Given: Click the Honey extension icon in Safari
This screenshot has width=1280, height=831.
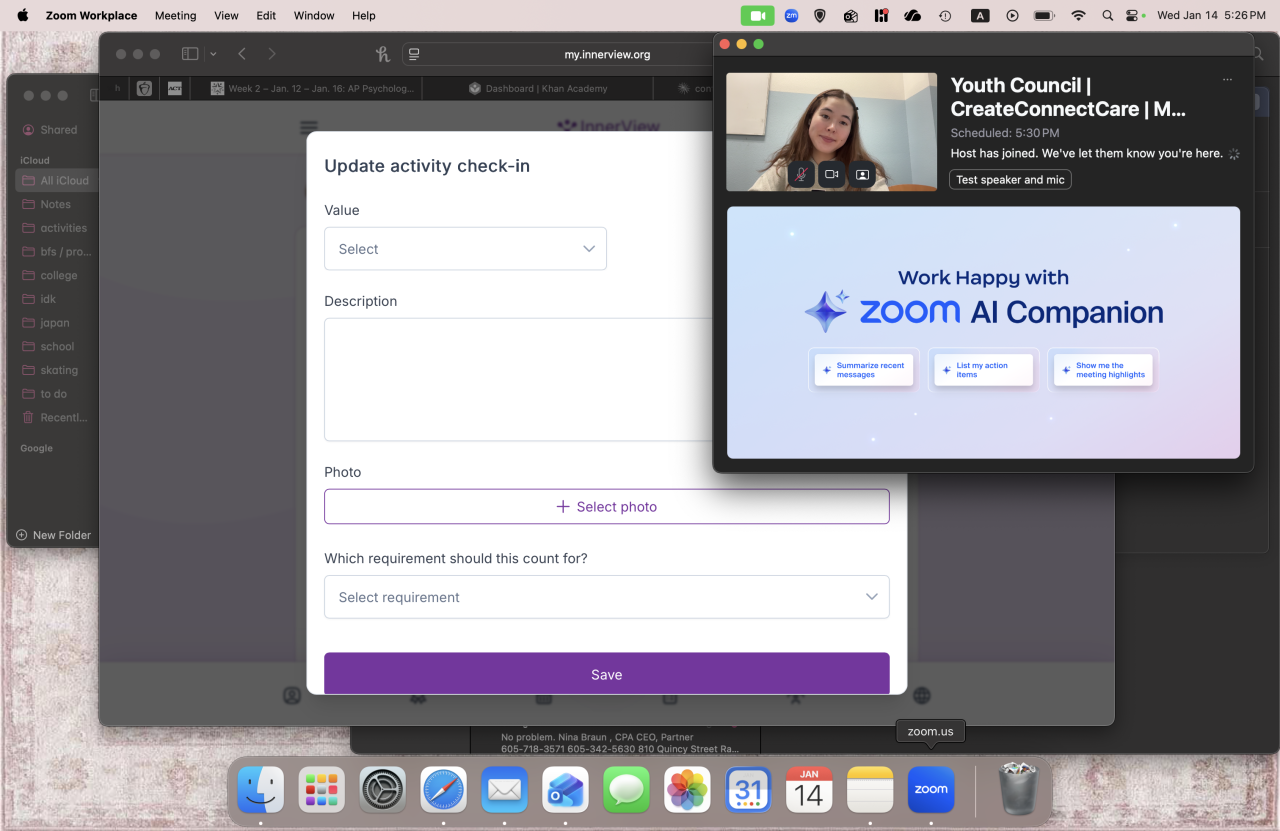Looking at the screenshot, I should pyautogui.click(x=383, y=54).
